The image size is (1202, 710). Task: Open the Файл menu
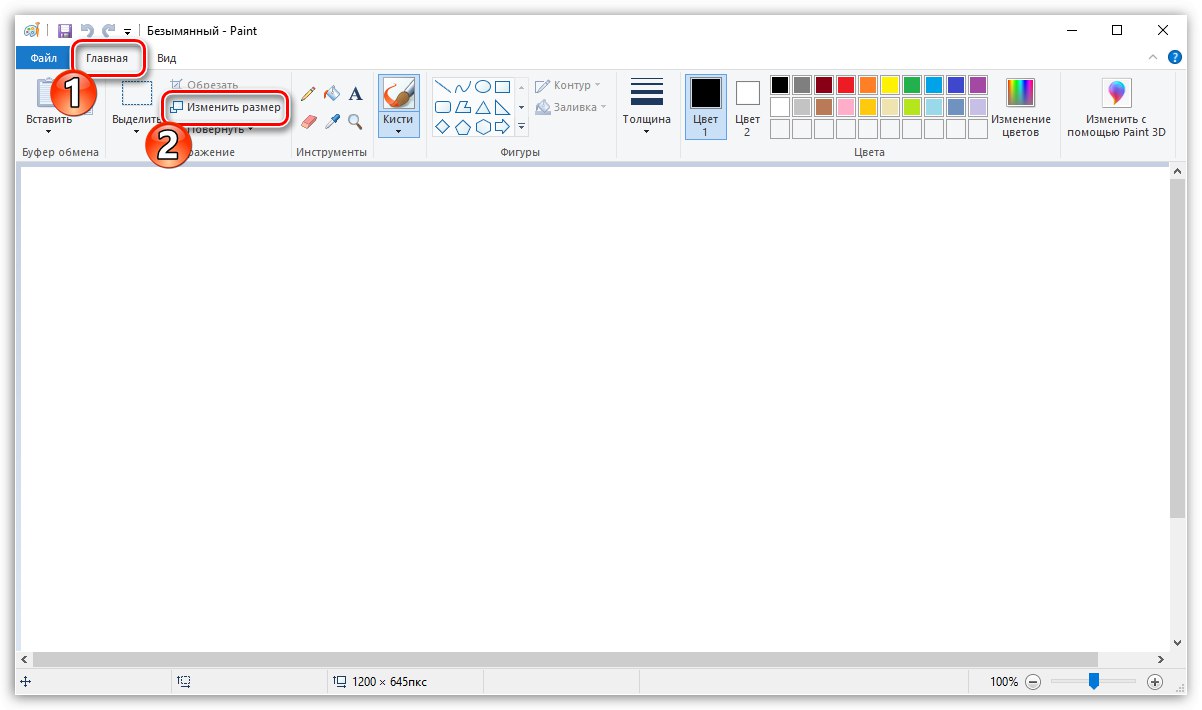(43, 58)
